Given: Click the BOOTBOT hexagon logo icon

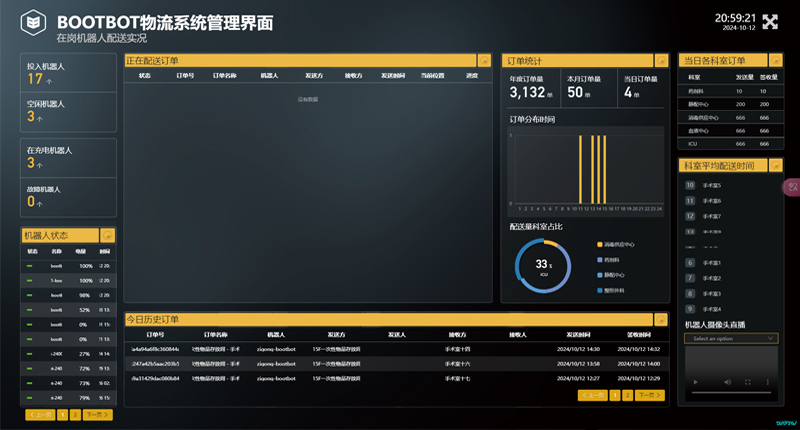Looking at the screenshot, I should point(33,22).
